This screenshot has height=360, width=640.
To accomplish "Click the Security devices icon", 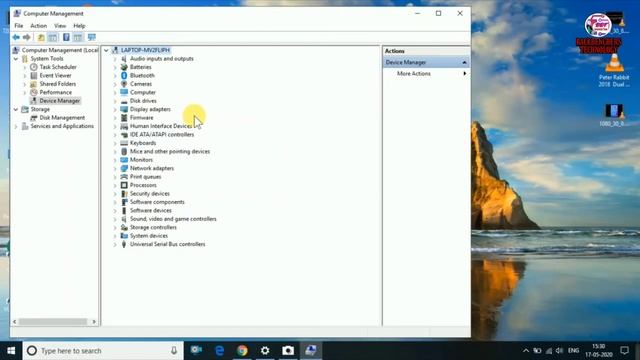I will point(124,193).
